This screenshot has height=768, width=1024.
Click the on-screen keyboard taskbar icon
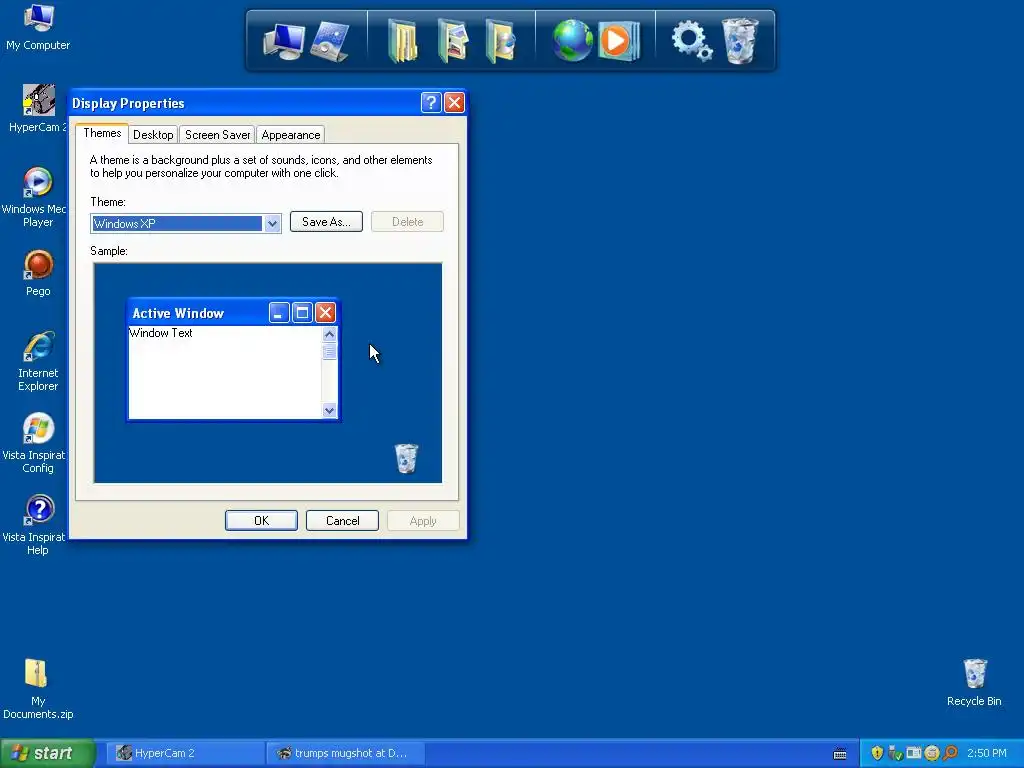tap(840, 754)
